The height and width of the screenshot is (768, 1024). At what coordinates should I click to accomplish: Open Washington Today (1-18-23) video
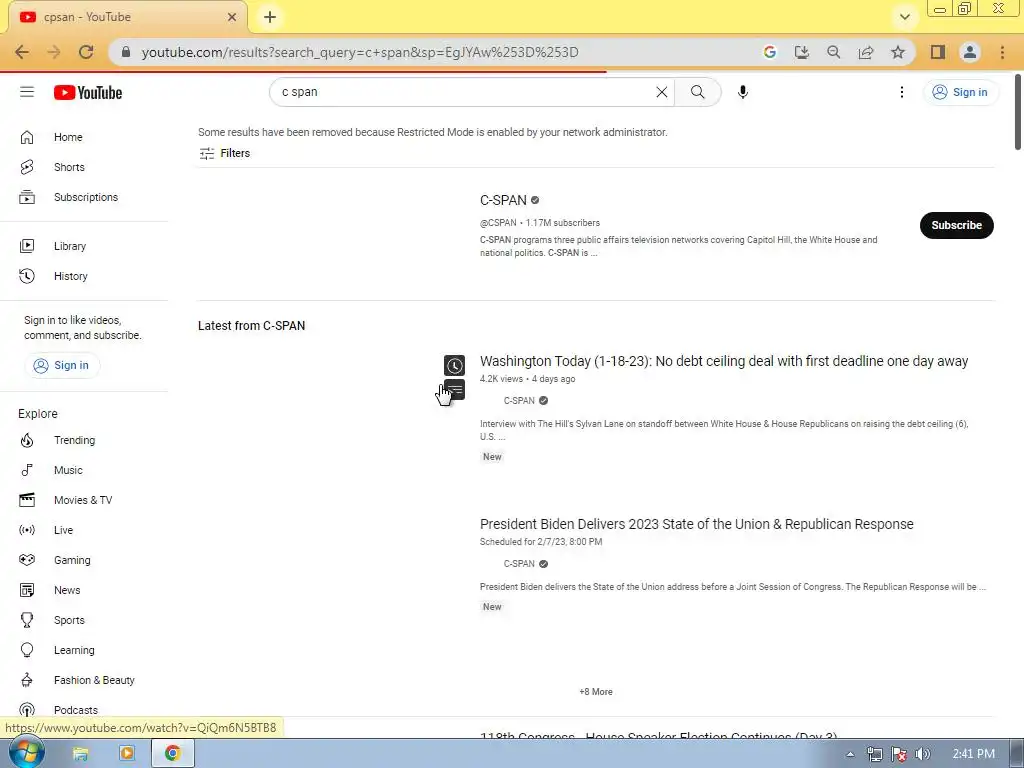[724, 361]
